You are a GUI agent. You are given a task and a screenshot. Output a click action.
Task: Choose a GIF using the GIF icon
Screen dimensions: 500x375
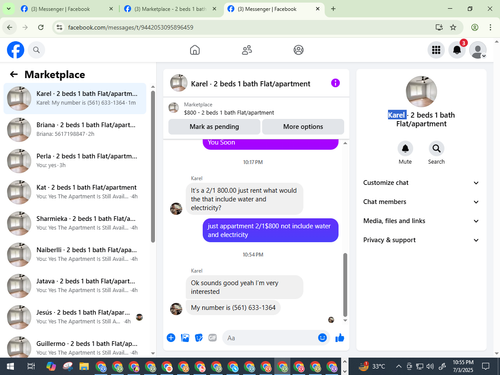[x=212, y=338]
